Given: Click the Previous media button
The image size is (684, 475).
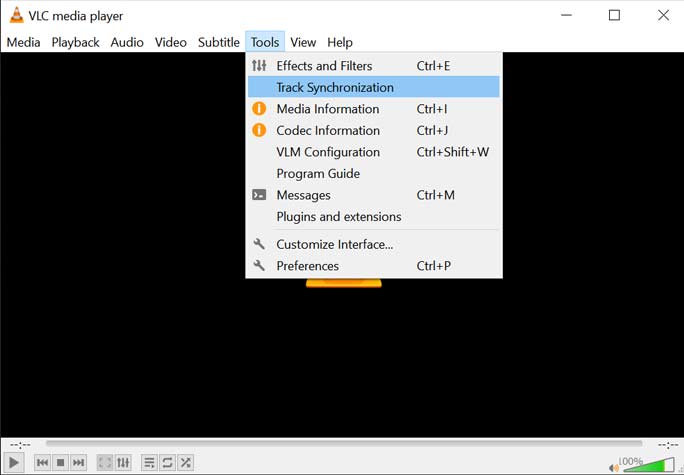Looking at the screenshot, I should click(x=42, y=462).
